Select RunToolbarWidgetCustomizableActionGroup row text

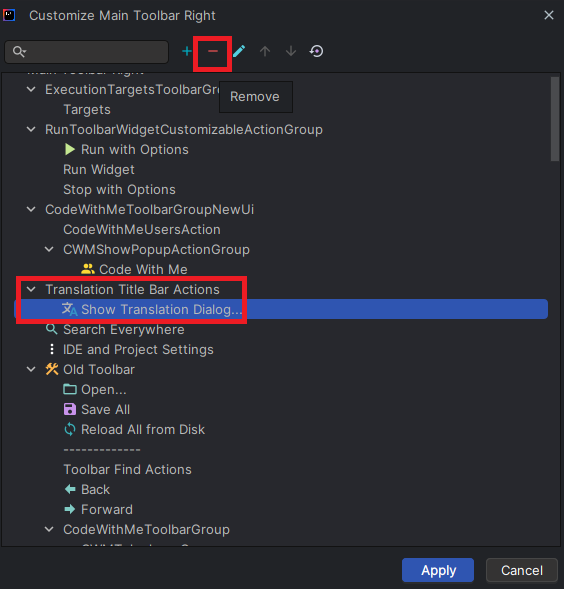point(184,129)
